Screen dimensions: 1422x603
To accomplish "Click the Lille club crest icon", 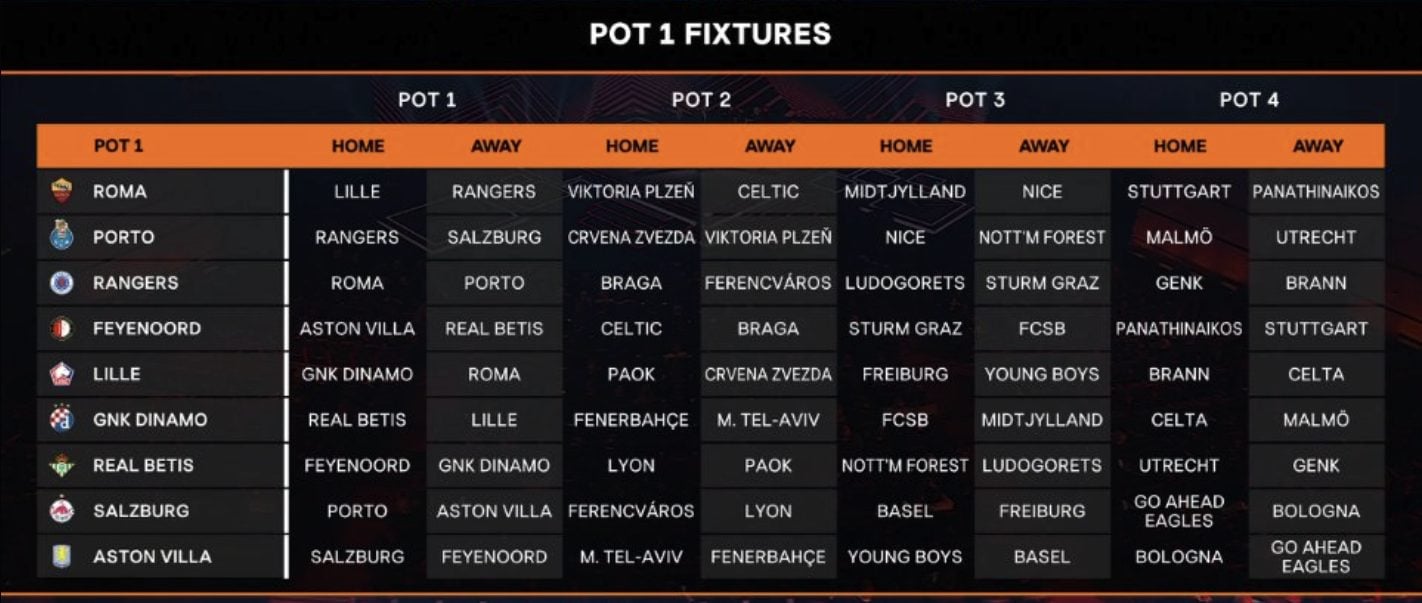I will click(62, 374).
